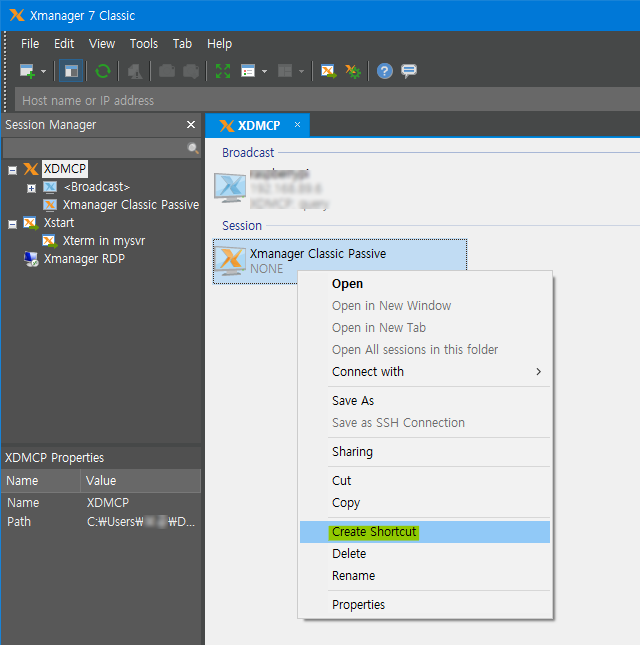The height and width of the screenshot is (645, 640).
Task: Expand the <Broadcast> tree node
Action: click(x=31, y=187)
